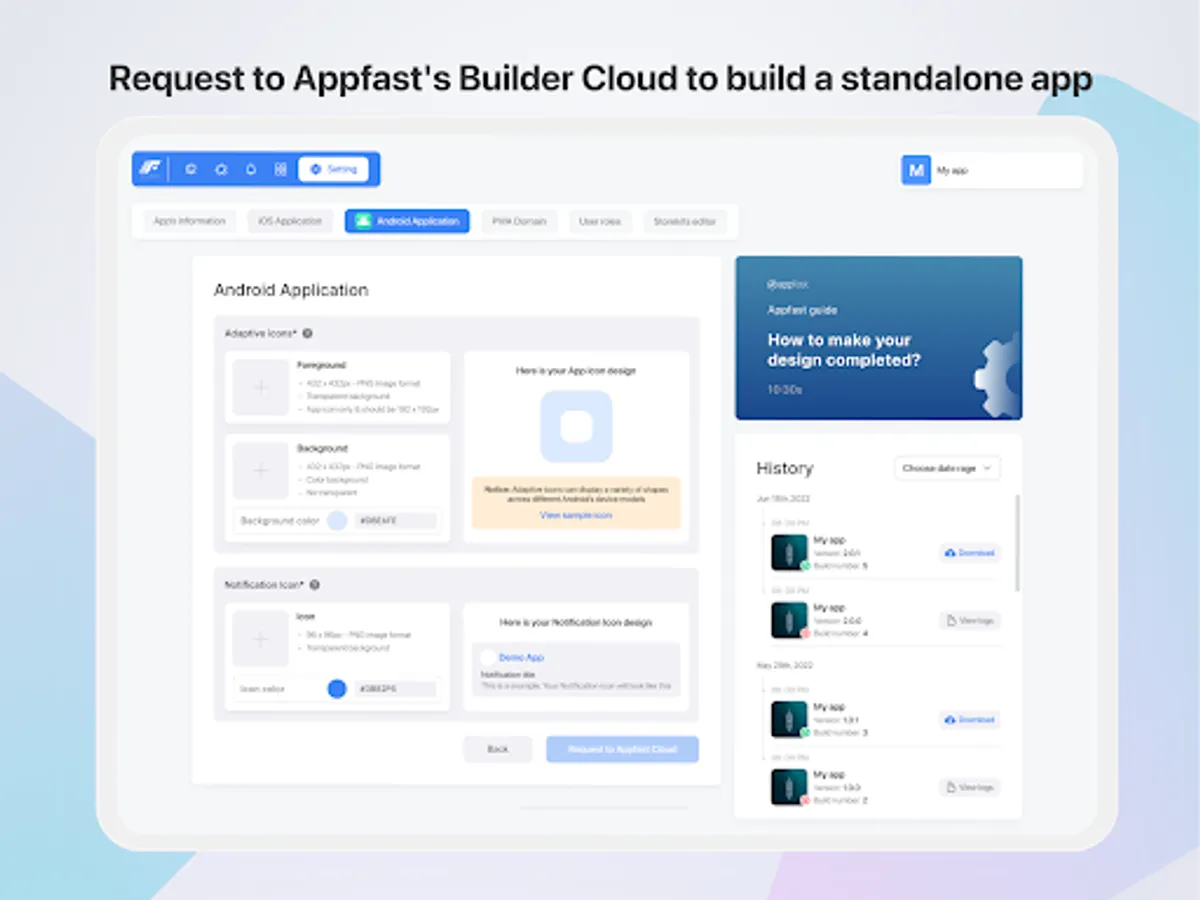
Task: Open the Choose date range dropdown
Action: pyautogui.click(x=946, y=468)
